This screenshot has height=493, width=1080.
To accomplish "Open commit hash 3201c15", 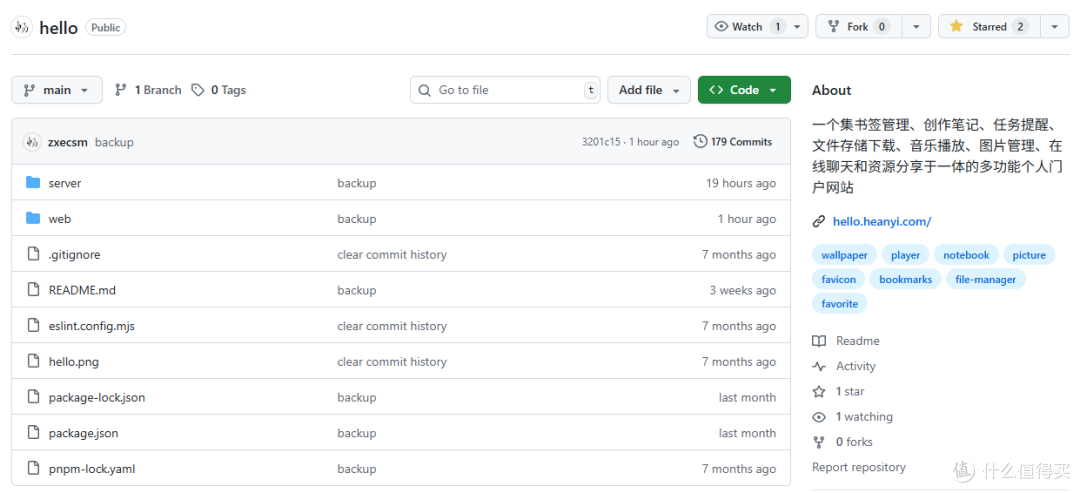I will click(x=601, y=142).
